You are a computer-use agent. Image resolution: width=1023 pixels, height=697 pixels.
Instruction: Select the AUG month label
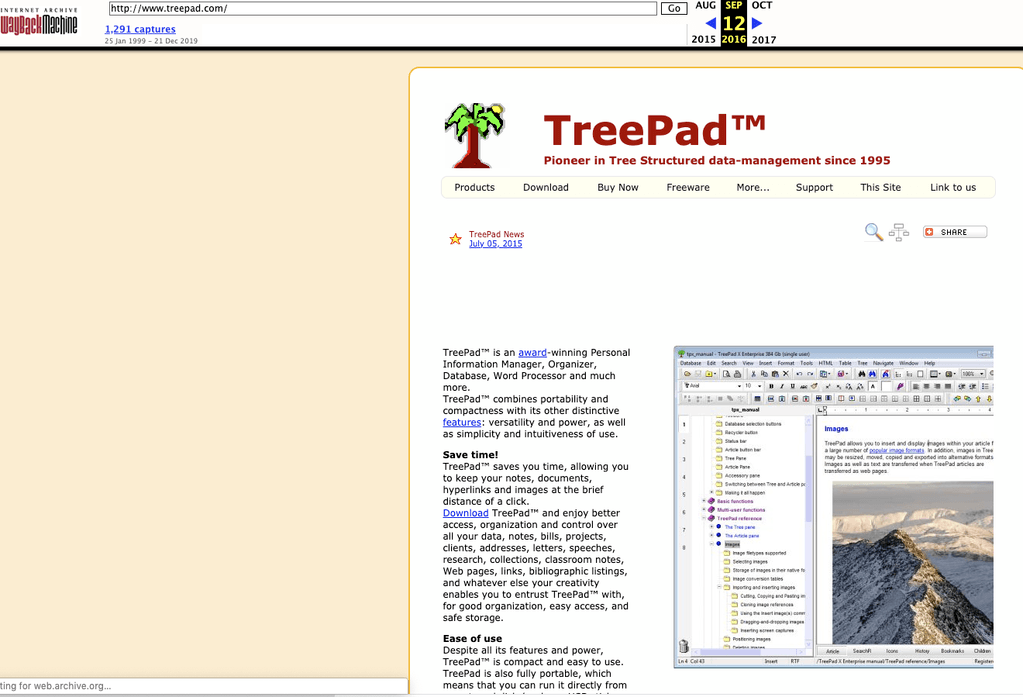point(705,5)
